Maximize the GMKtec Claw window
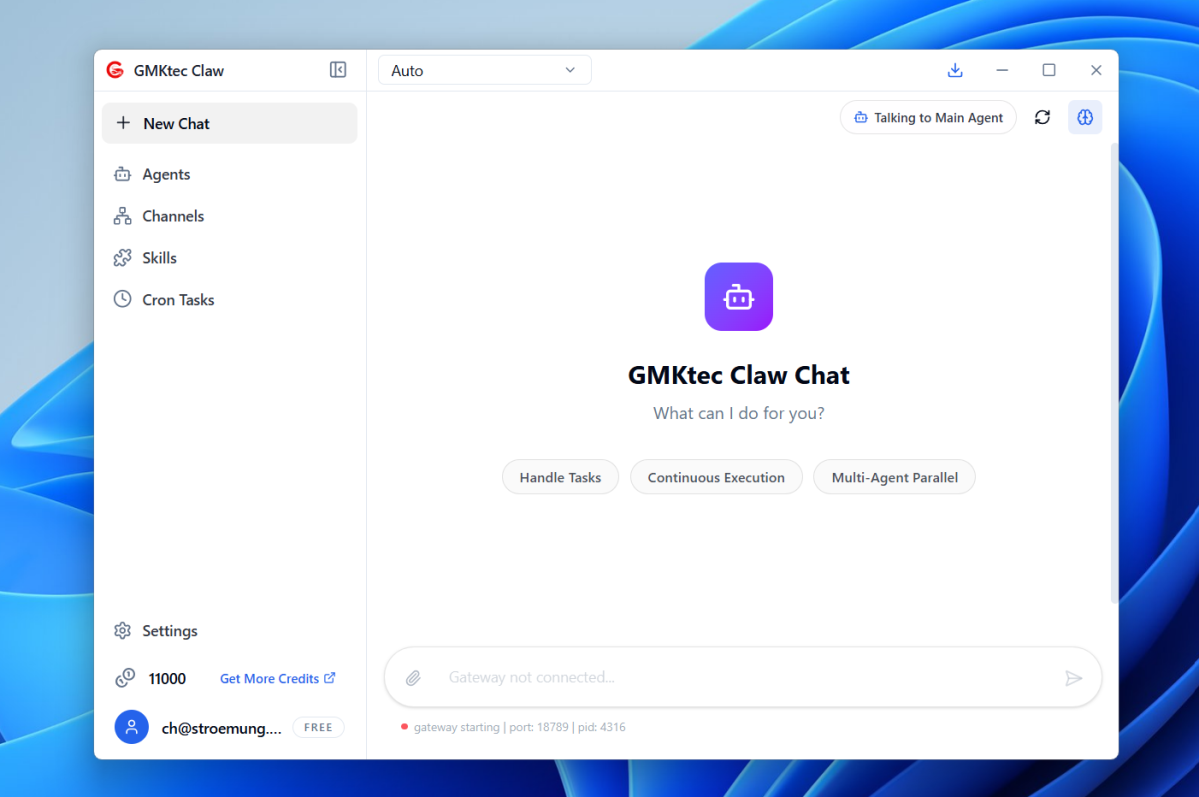Viewport: 1199px width, 797px height. pyautogui.click(x=1049, y=70)
